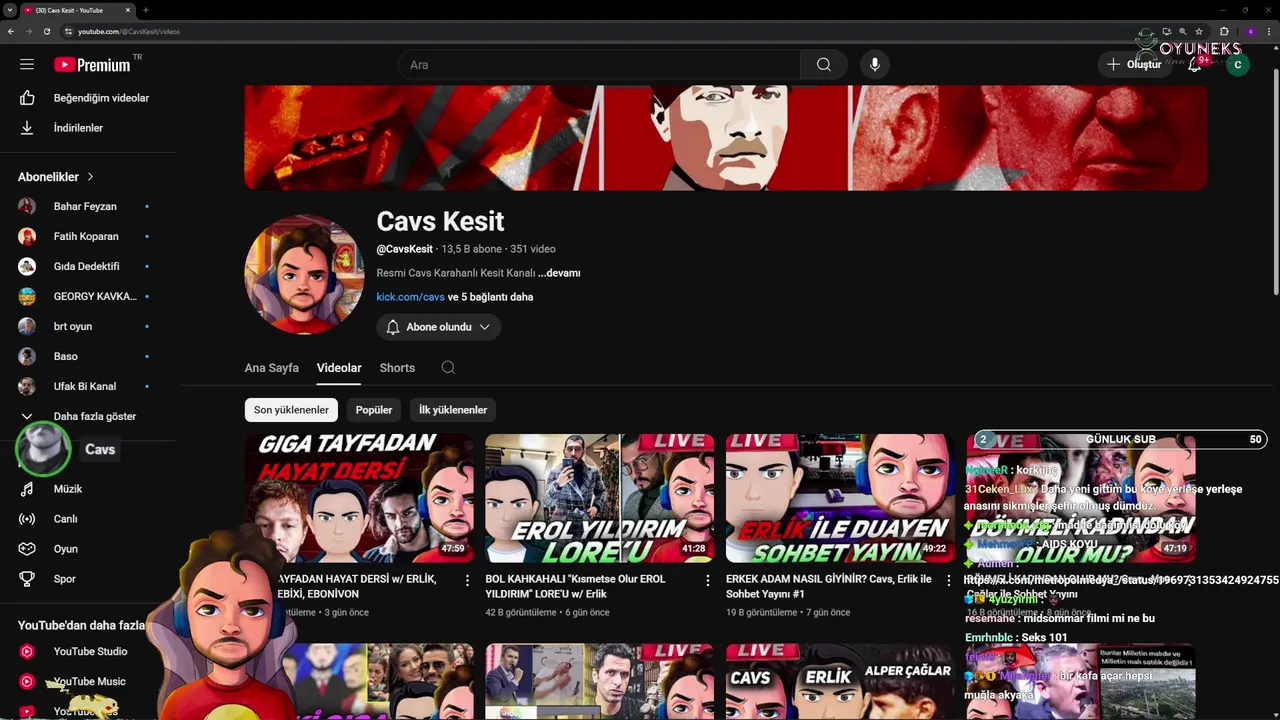The height and width of the screenshot is (720, 1280).
Task: Click the Oluştur create button
Action: point(1134,65)
